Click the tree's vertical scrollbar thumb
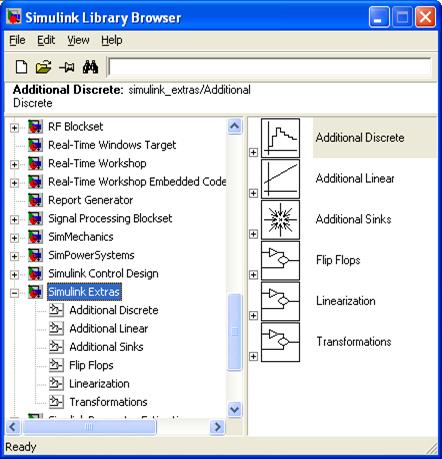The width and height of the screenshot is (442, 459). [235, 332]
